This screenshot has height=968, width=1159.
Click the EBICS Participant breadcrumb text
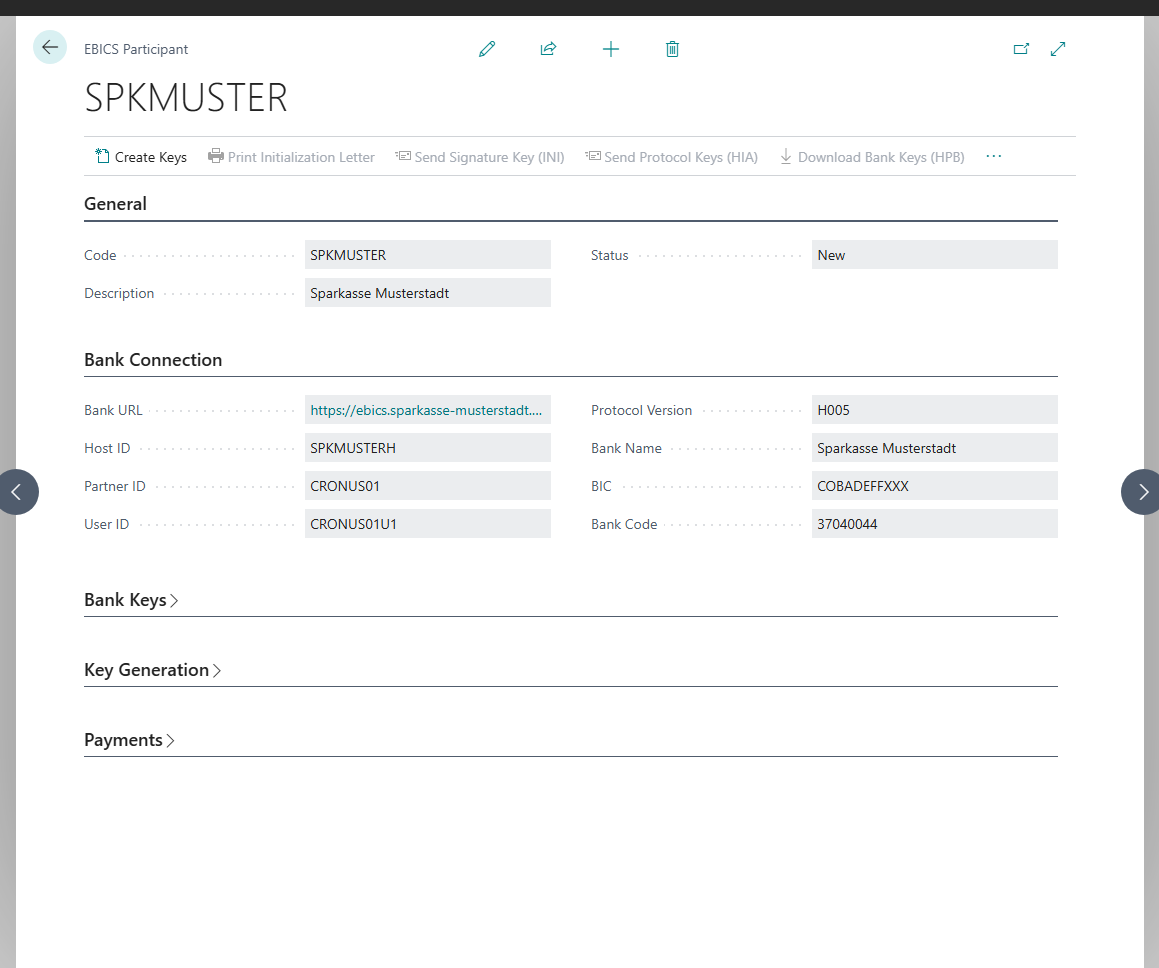(136, 49)
